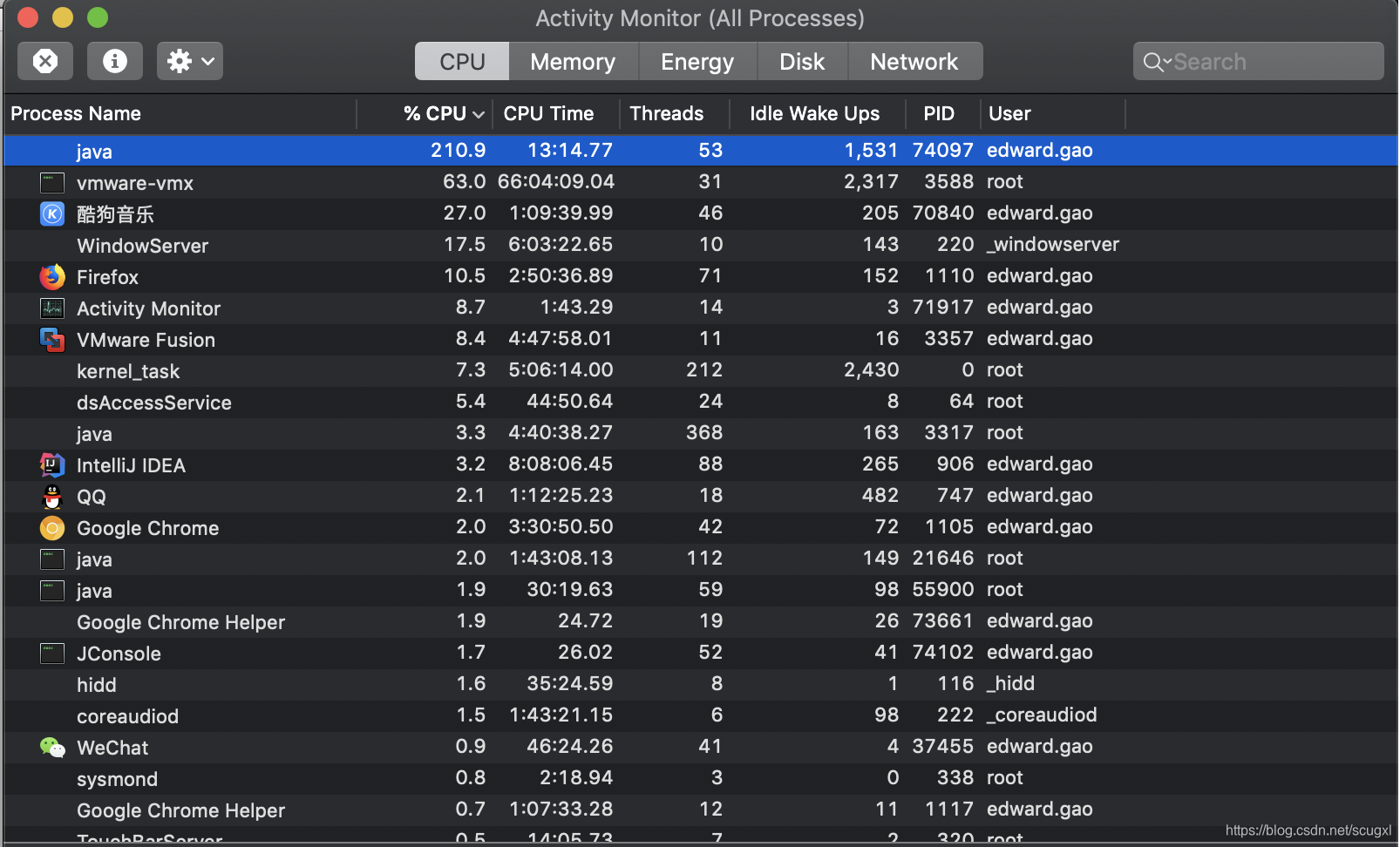Sort by User column header

coord(1052,113)
